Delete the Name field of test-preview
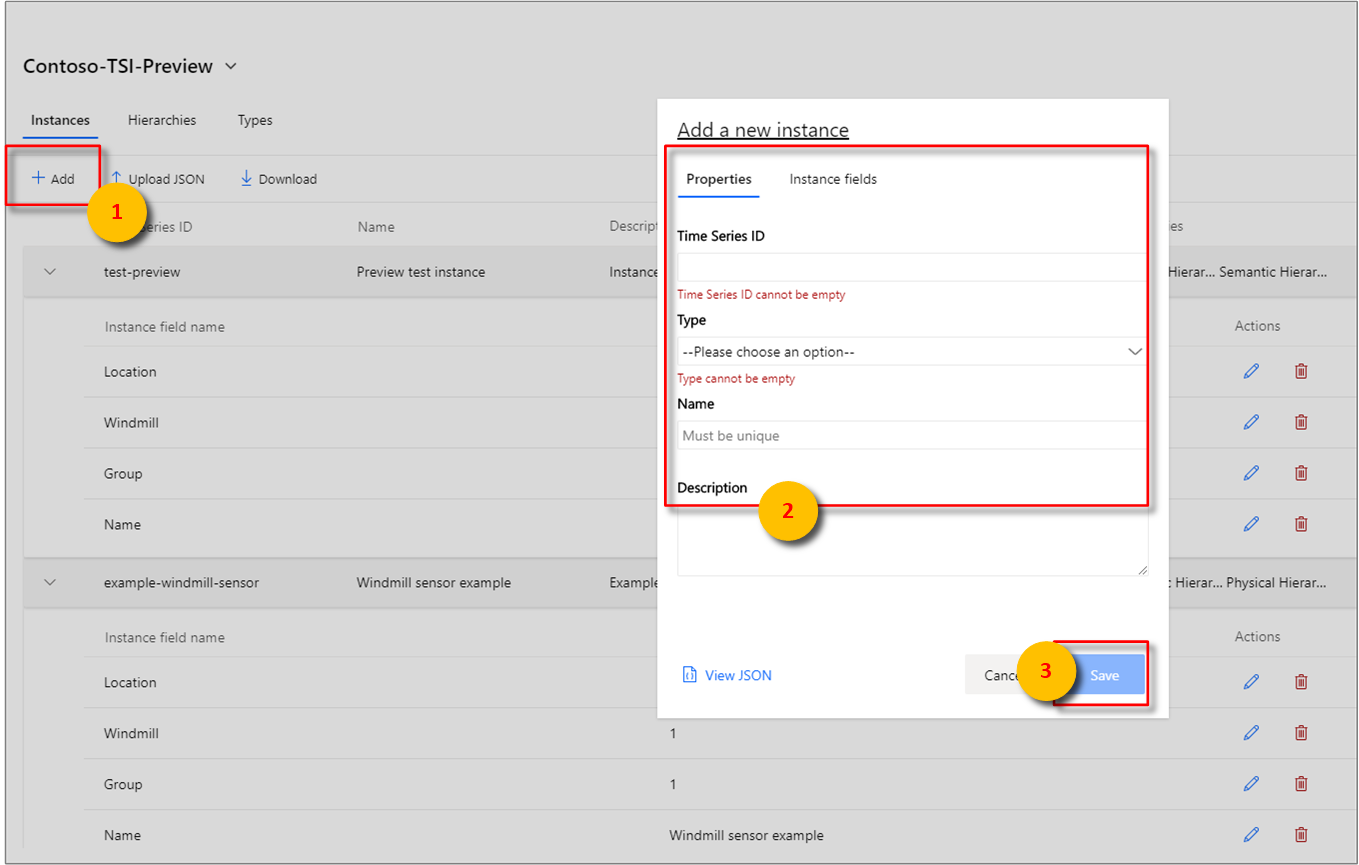1359x865 pixels. [x=1300, y=523]
